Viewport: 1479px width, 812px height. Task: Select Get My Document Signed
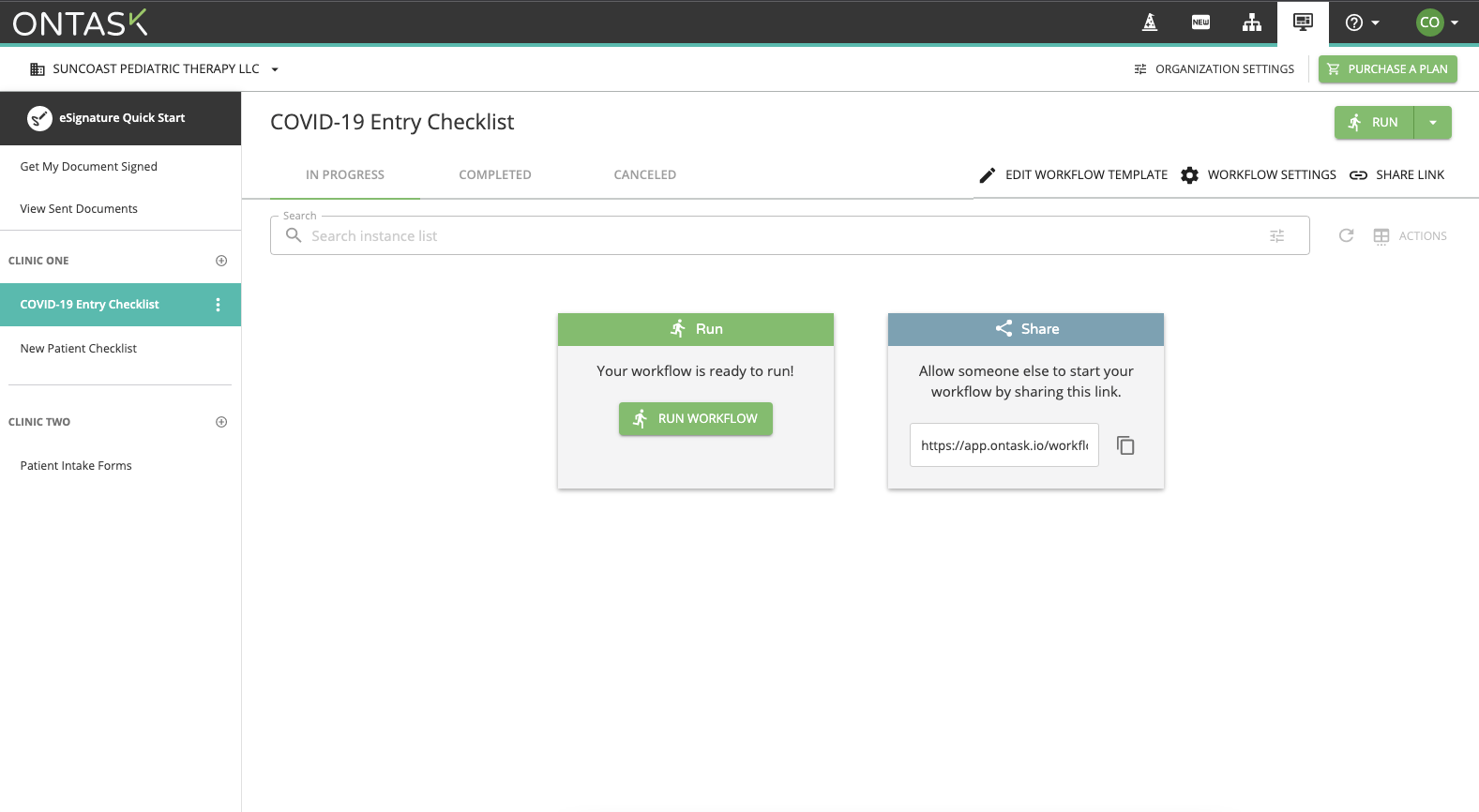click(89, 167)
